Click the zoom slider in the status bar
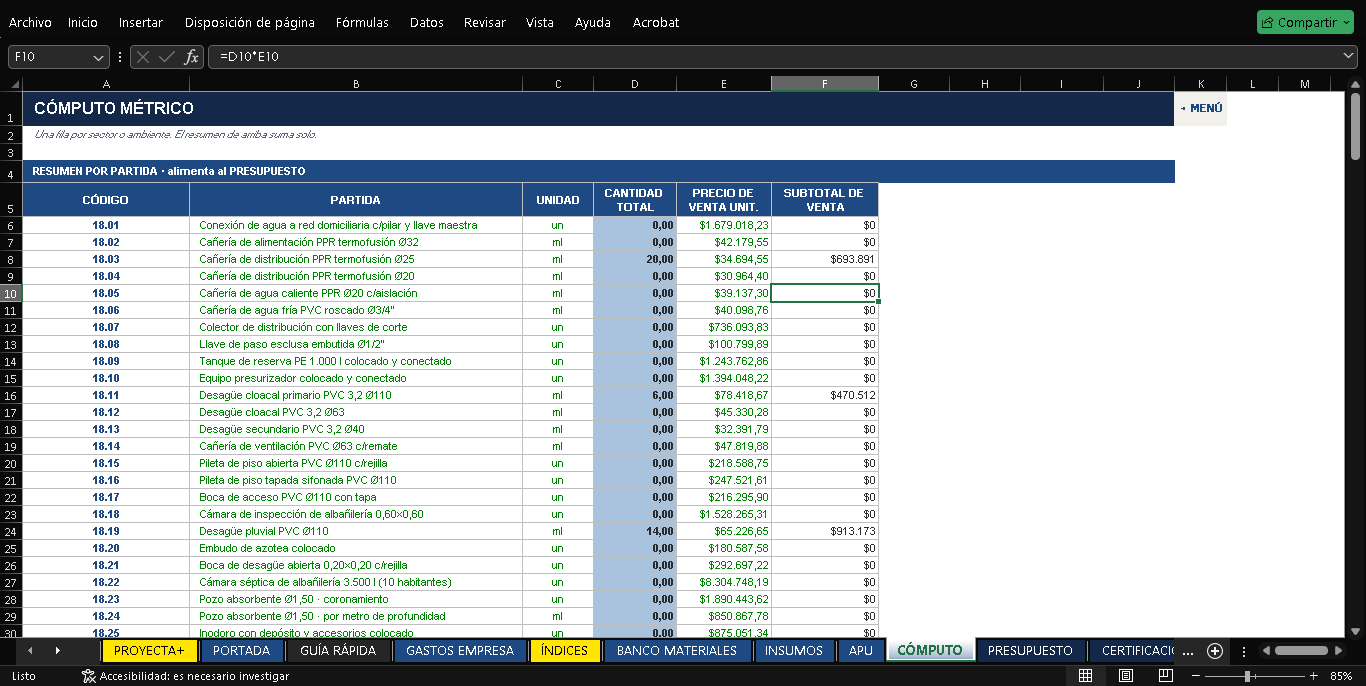Viewport: 1366px width, 686px height. tap(1253, 676)
